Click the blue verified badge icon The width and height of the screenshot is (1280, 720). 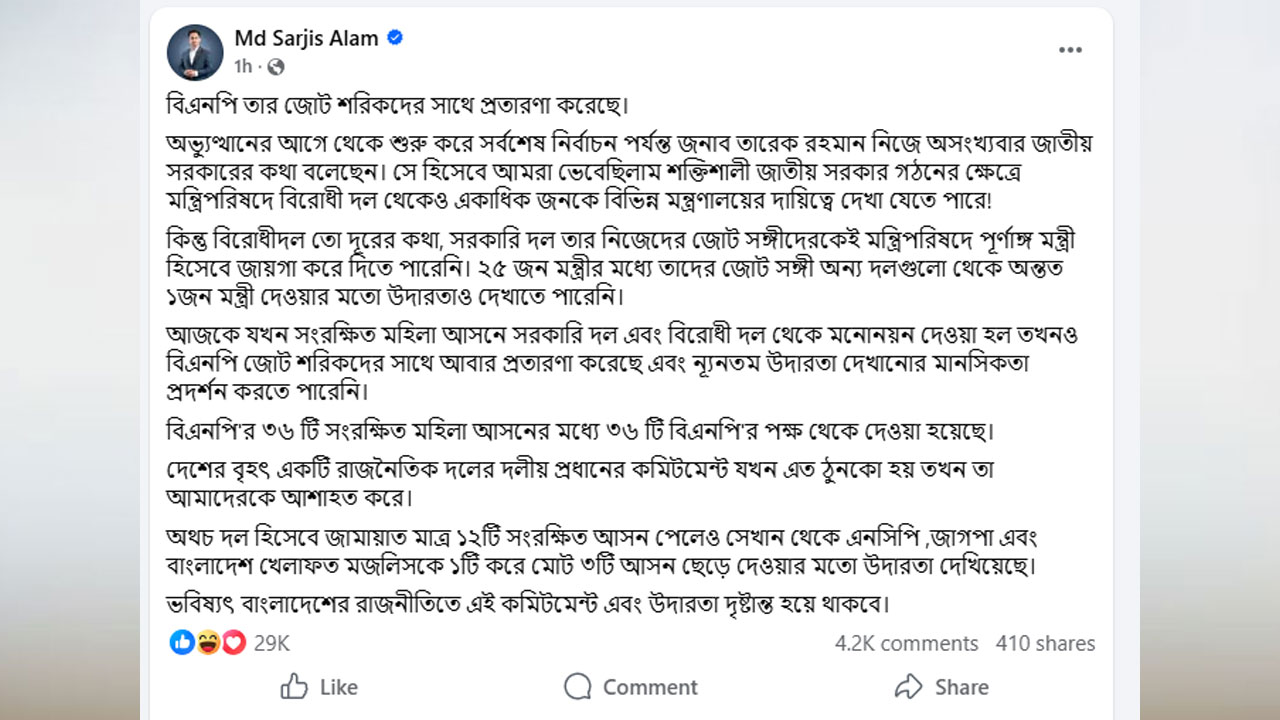pyautogui.click(x=395, y=38)
